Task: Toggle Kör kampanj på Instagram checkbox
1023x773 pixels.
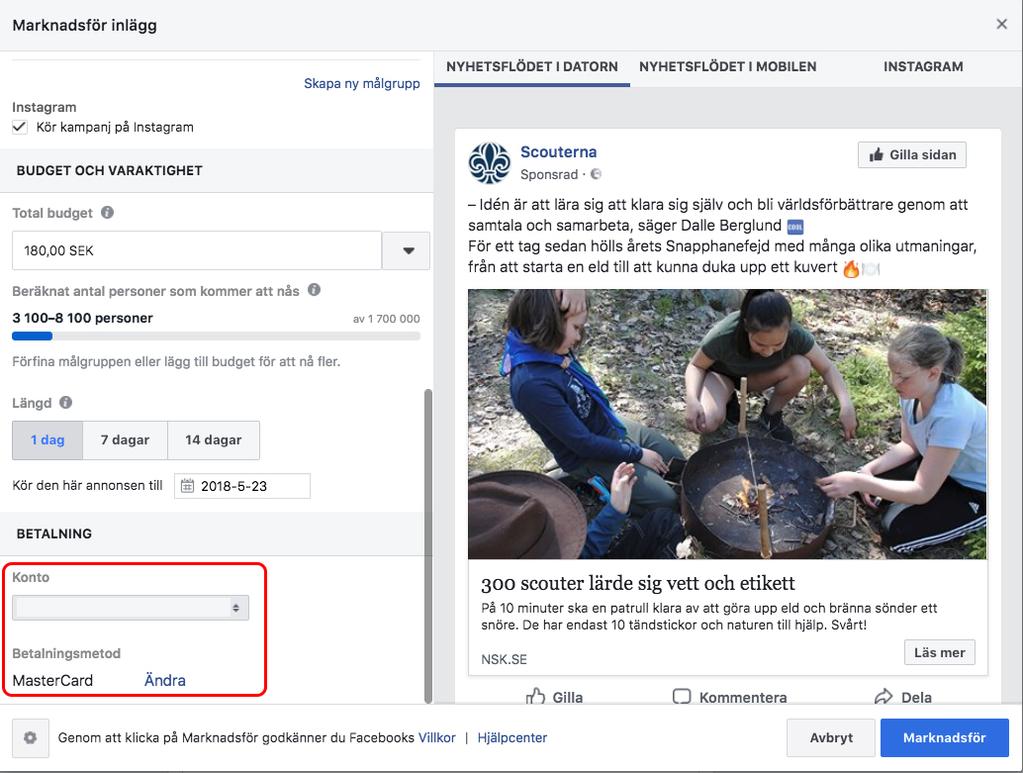Action: pos(20,127)
